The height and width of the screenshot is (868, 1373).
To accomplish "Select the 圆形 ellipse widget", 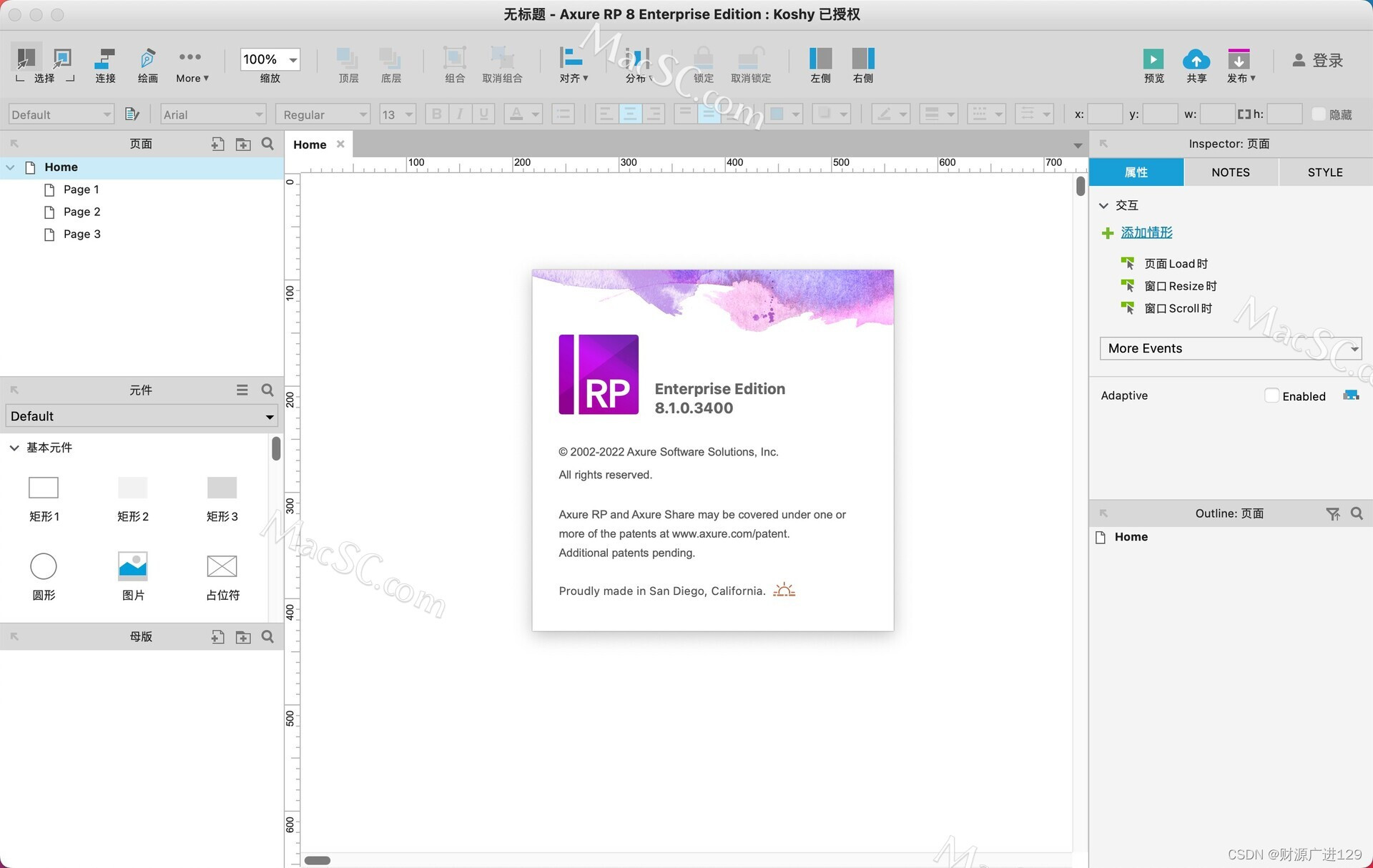I will [44, 577].
